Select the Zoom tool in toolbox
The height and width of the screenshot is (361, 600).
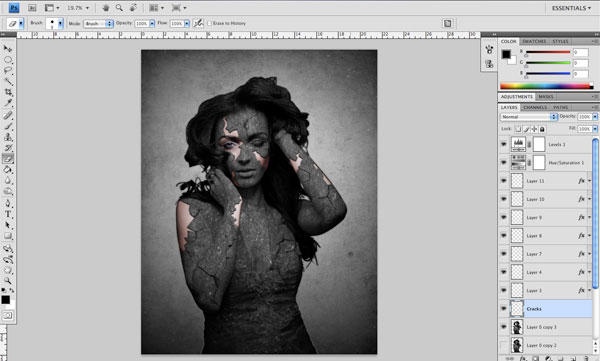pos(8,281)
